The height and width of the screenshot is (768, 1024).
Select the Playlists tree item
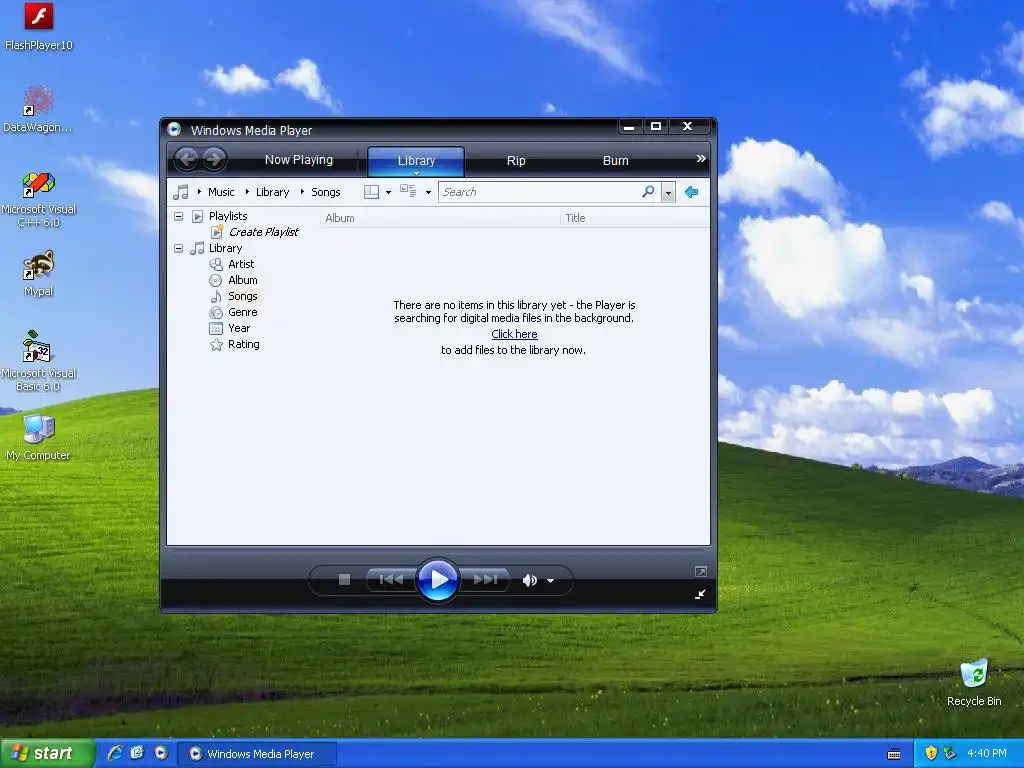pos(228,216)
